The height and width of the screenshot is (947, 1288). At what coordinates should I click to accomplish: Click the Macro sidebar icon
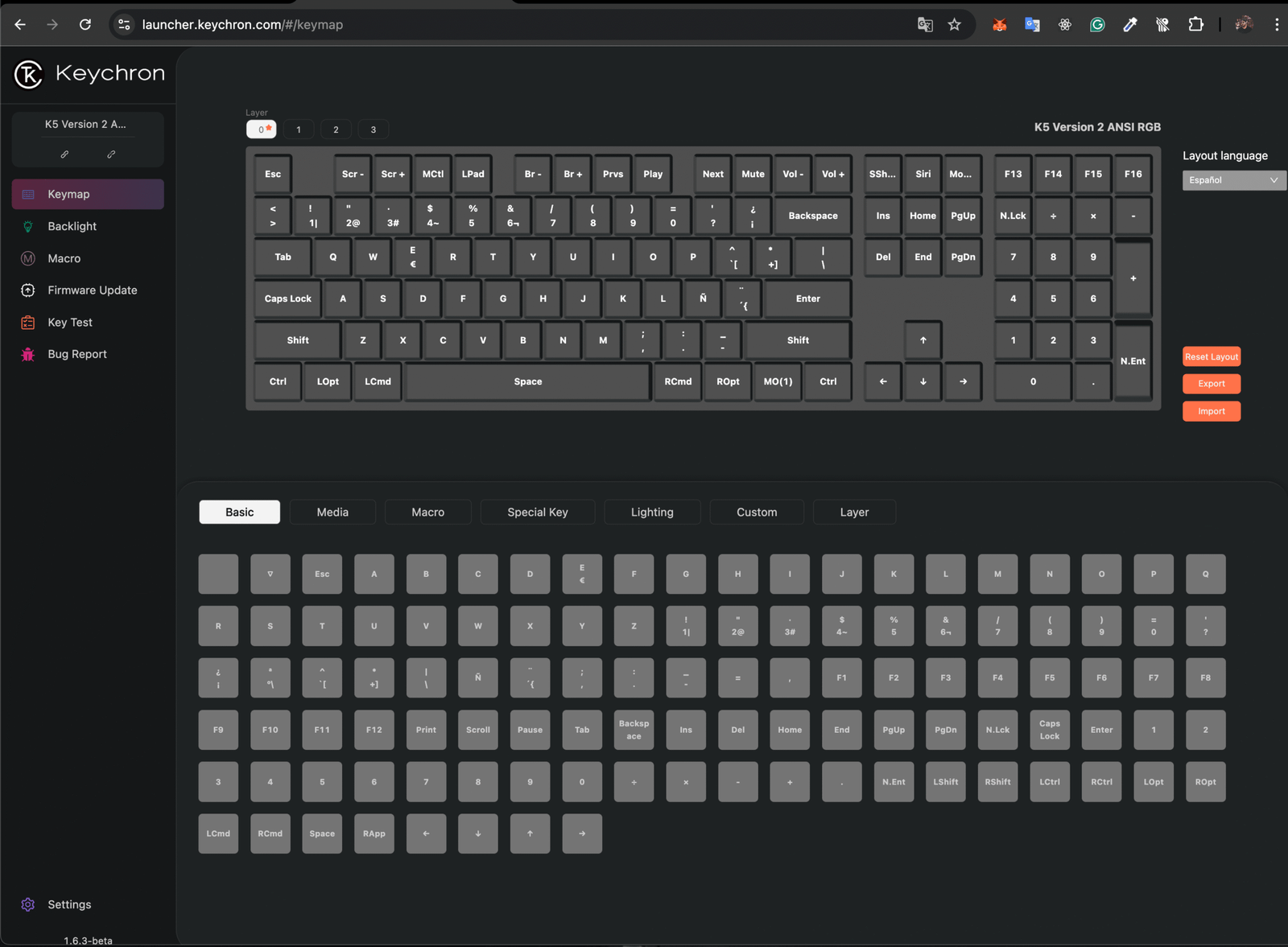click(x=28, y=258)
